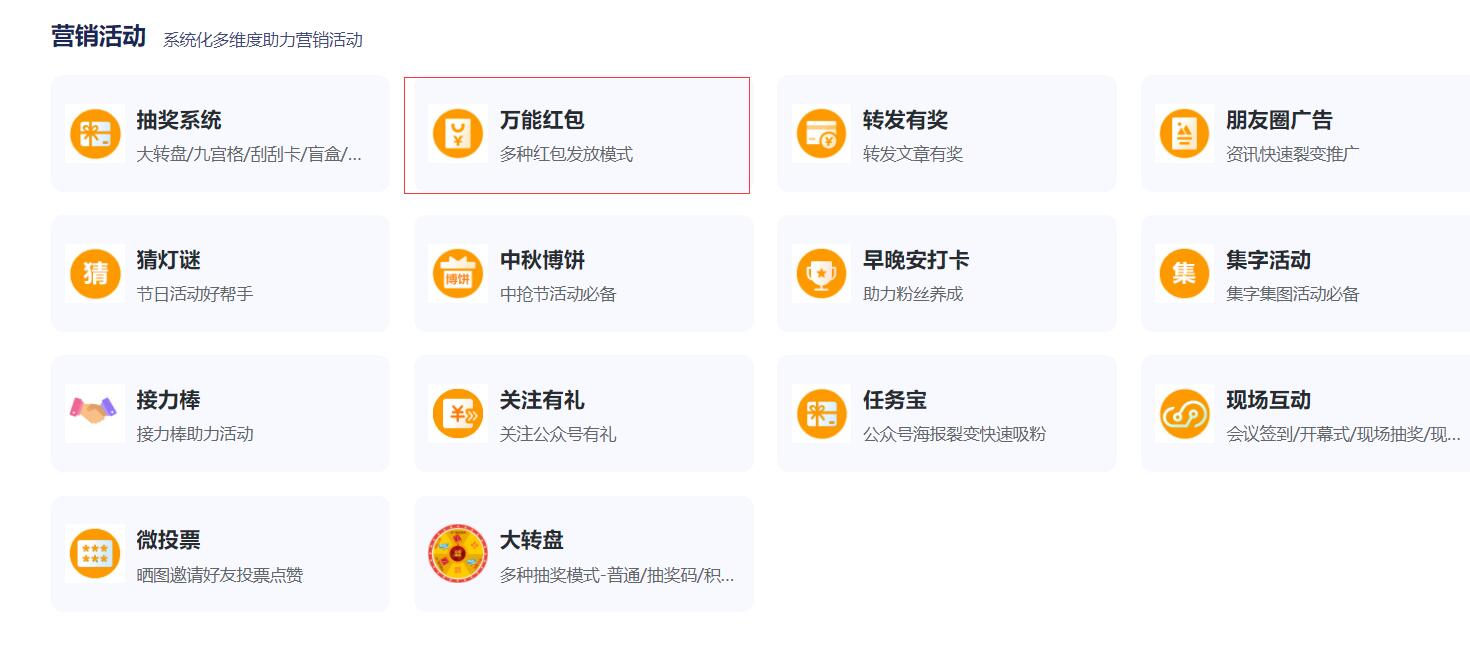Screen dimensions: 1470x646
Task: Click description 大转盘/九宫格/刮刮卡/盲盒/…
Action: (249, 154)
